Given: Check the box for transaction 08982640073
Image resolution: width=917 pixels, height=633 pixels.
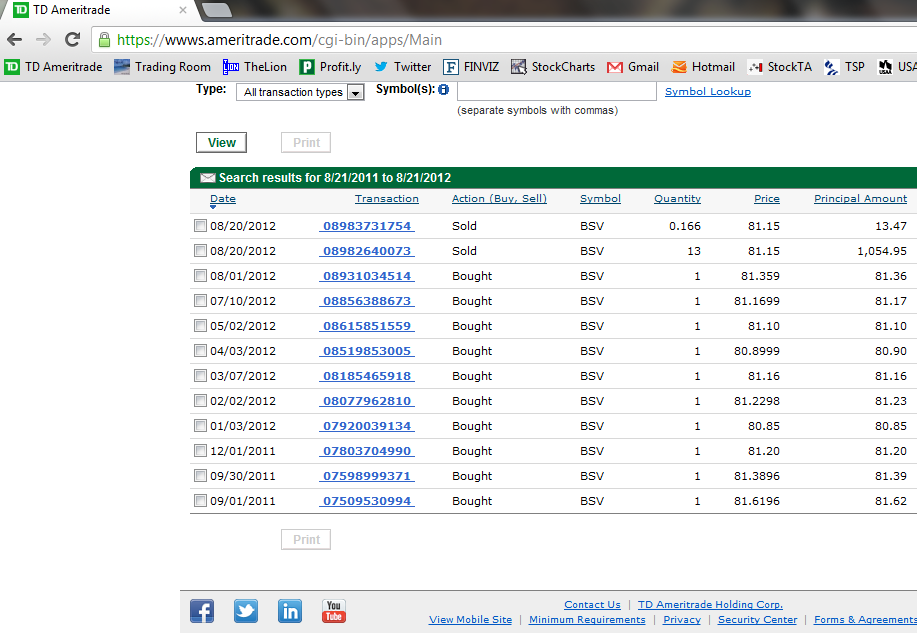Looking at the screenshot, I should coord(200,250).
